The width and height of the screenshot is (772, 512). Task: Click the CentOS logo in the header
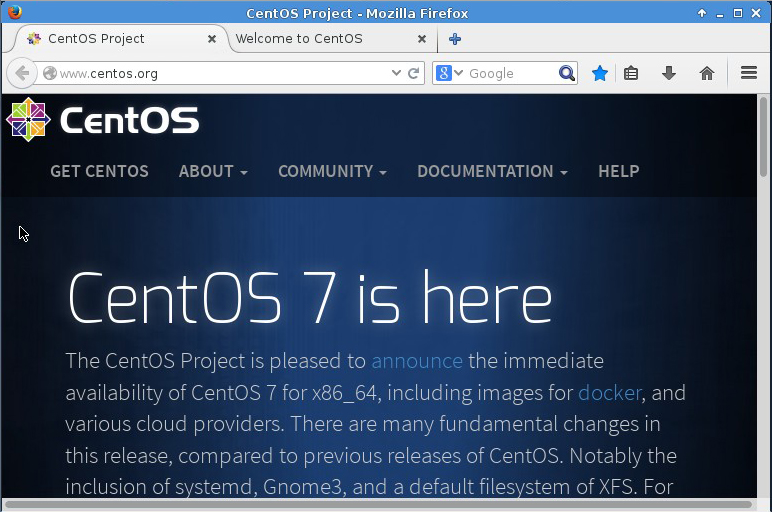(x=103, y=121)
